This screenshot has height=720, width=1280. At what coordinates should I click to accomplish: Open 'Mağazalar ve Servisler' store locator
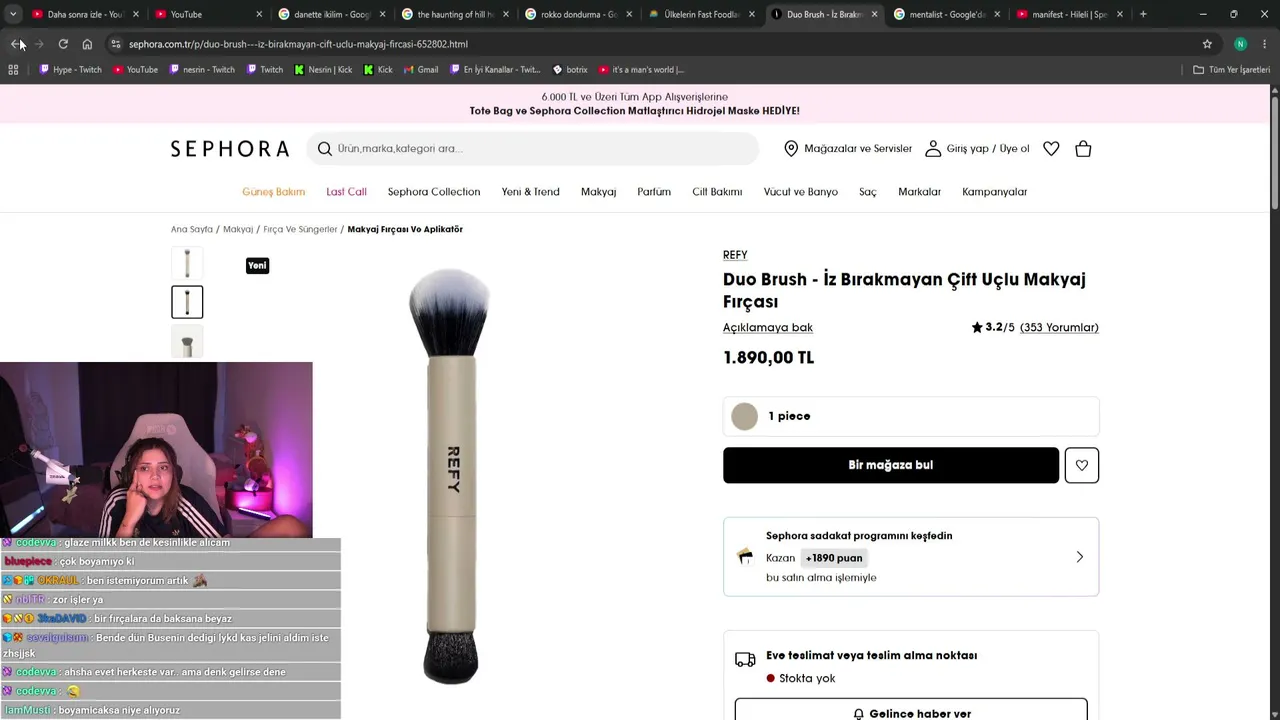click(x=848, y=149)
